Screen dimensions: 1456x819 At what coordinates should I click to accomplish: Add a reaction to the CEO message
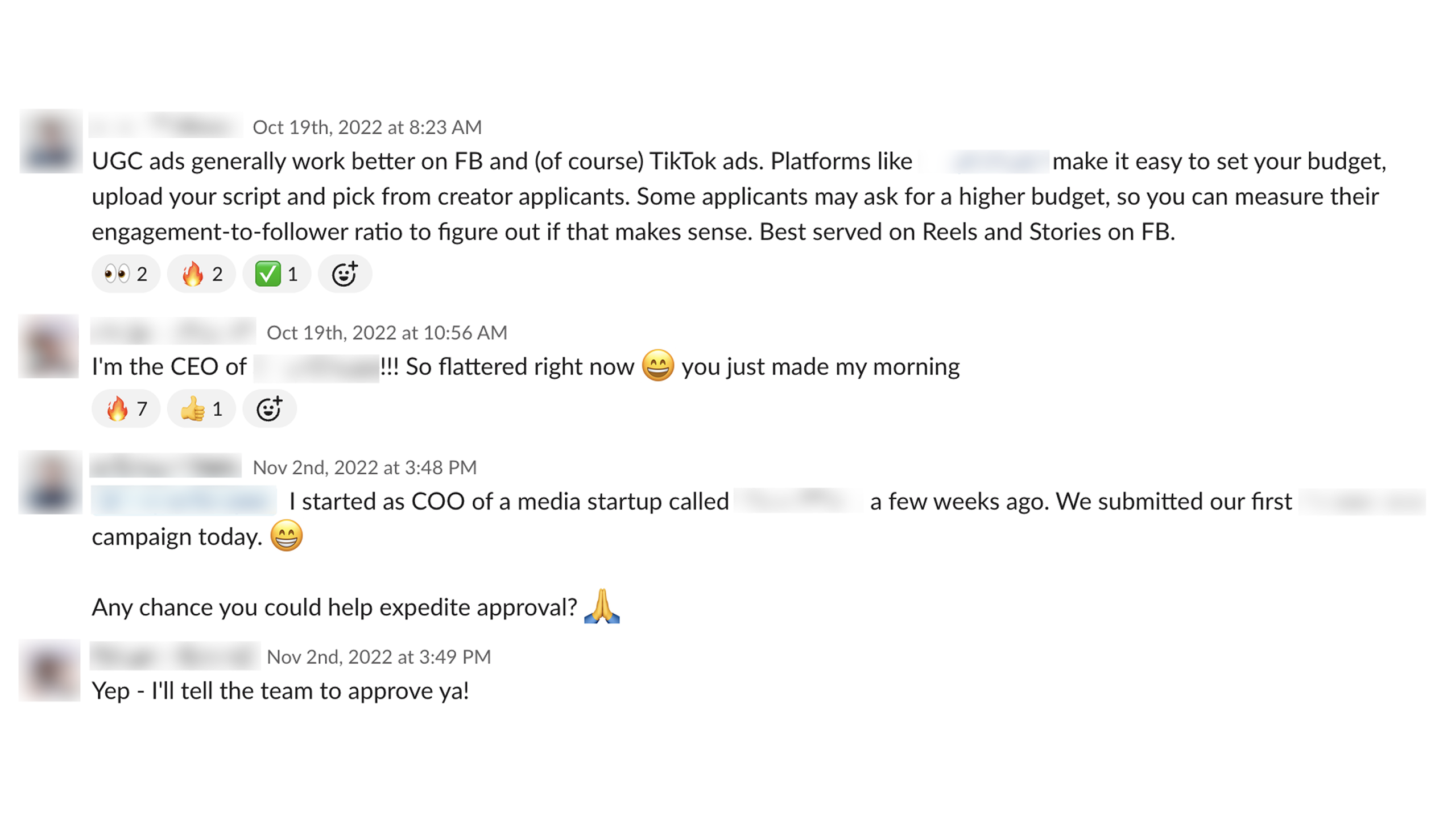[x=269, y=409]
